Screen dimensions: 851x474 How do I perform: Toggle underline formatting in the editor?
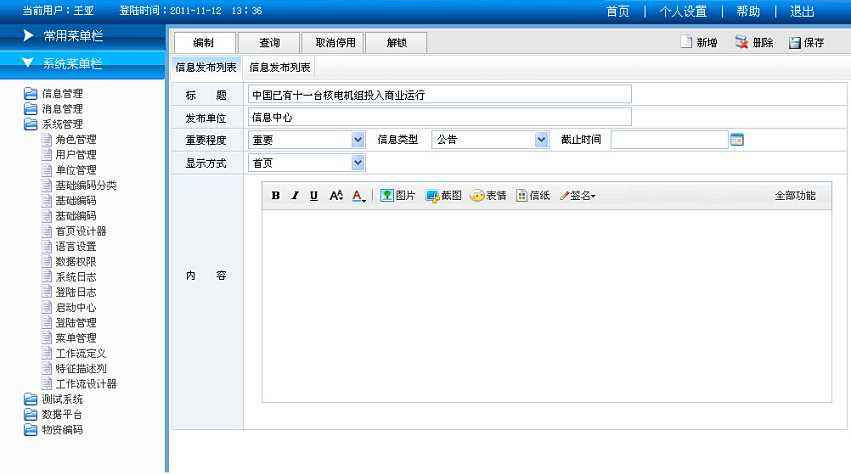tap(314, 195)
